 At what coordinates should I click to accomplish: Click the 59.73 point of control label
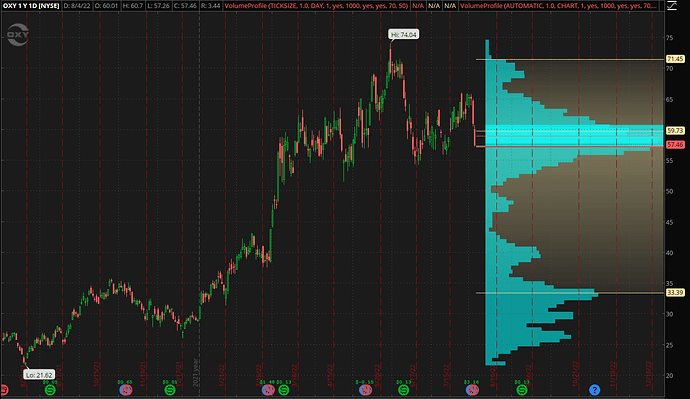click(x=675, y=131)
